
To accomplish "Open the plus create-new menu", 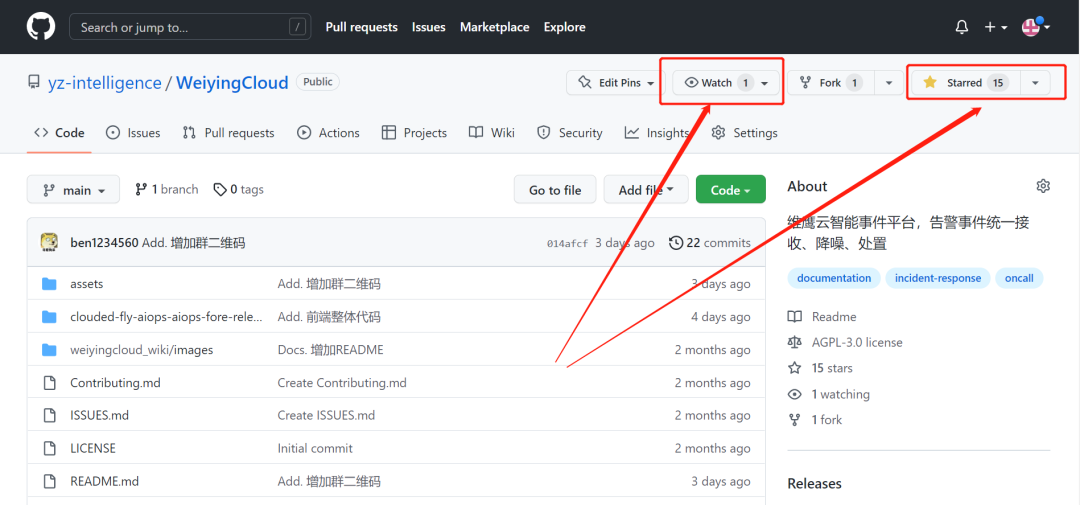I will click(996, 28).
